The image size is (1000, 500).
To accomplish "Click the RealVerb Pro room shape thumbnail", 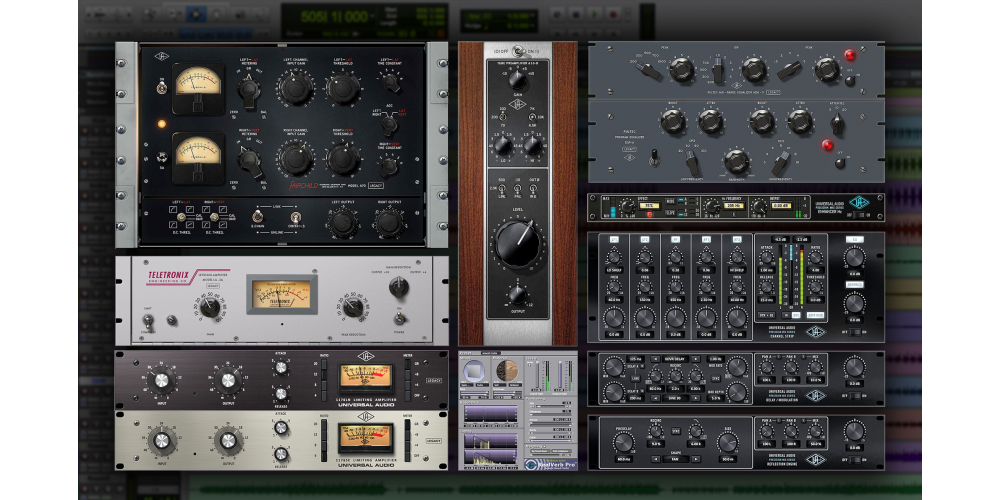I will tap(473, 369).
